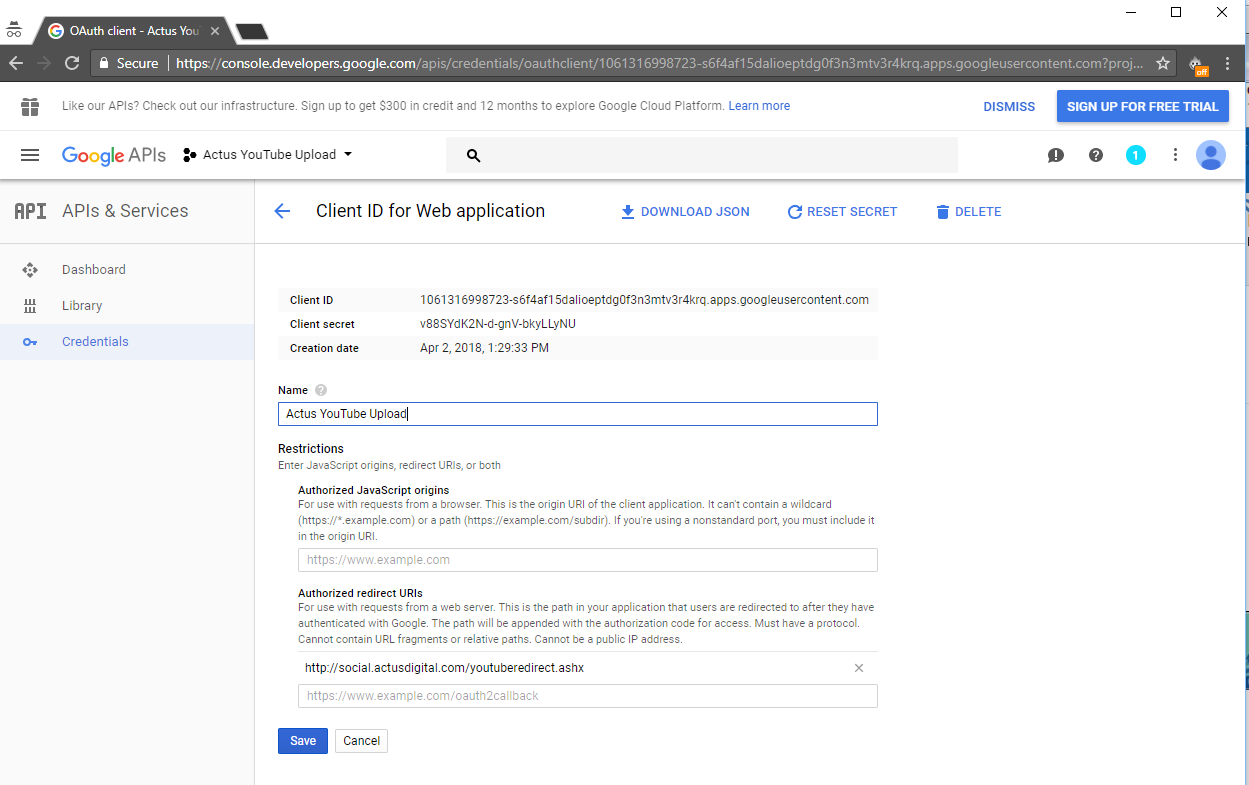Image resolution: width=1249 pixels, height=785 pixels.
Task: Follow the Learn more link
Action: click(x=759, y=106)
